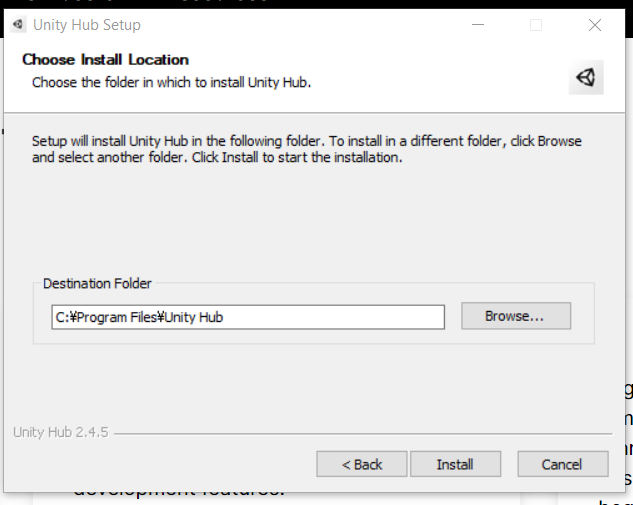Click the Unity logo in the header

coord(586,77)
